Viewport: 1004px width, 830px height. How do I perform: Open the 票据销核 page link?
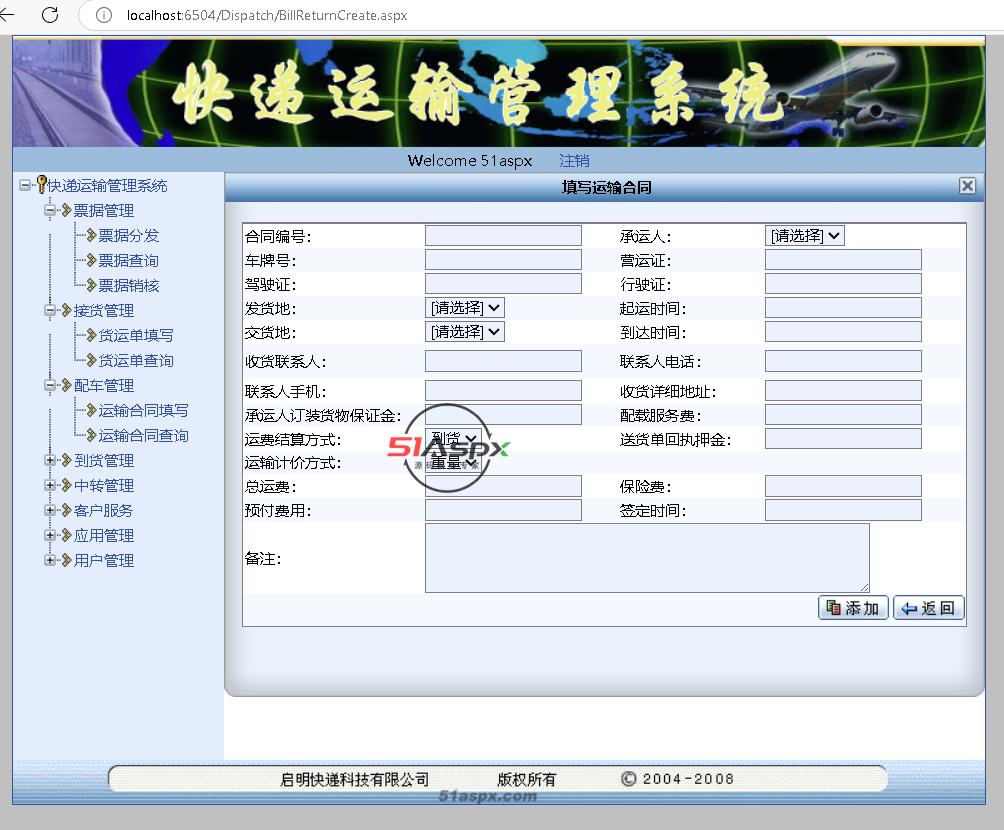click(x=128, y=286)
